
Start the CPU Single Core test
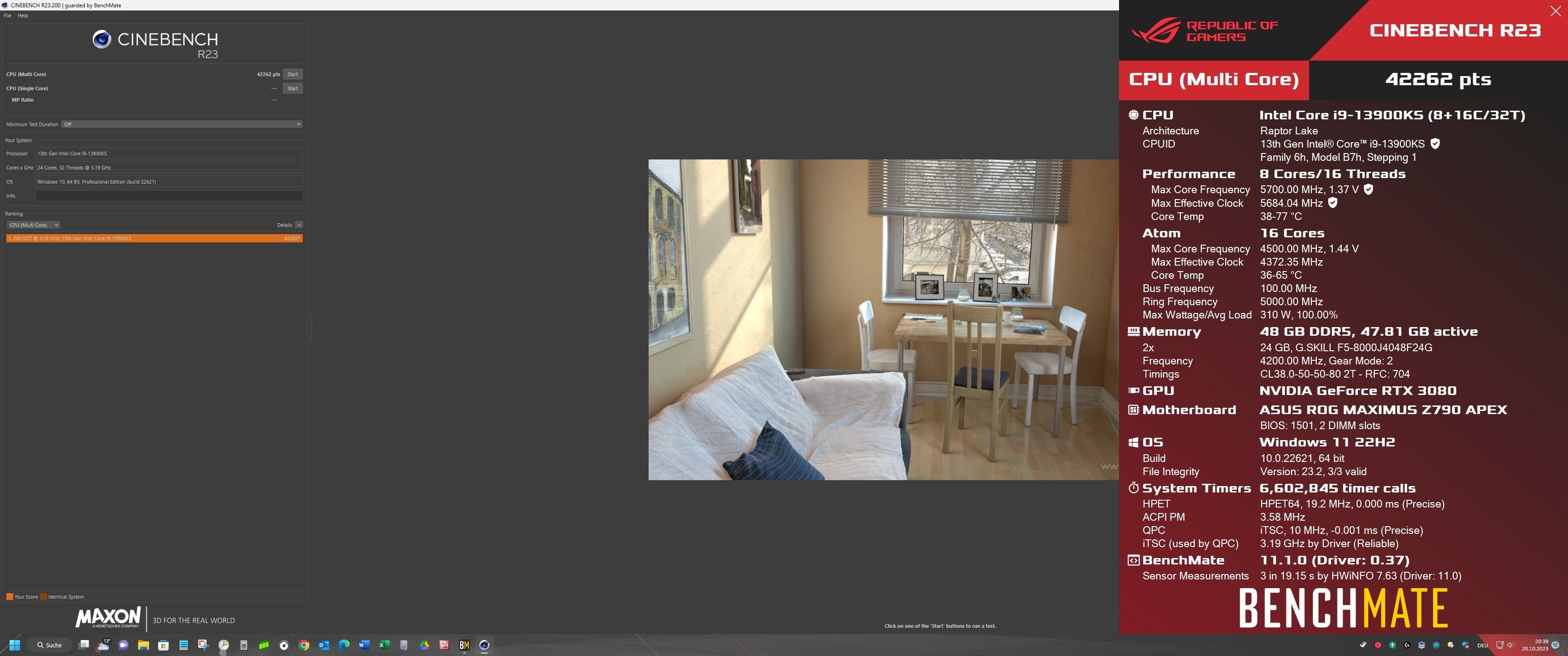[x=292, y=88]
